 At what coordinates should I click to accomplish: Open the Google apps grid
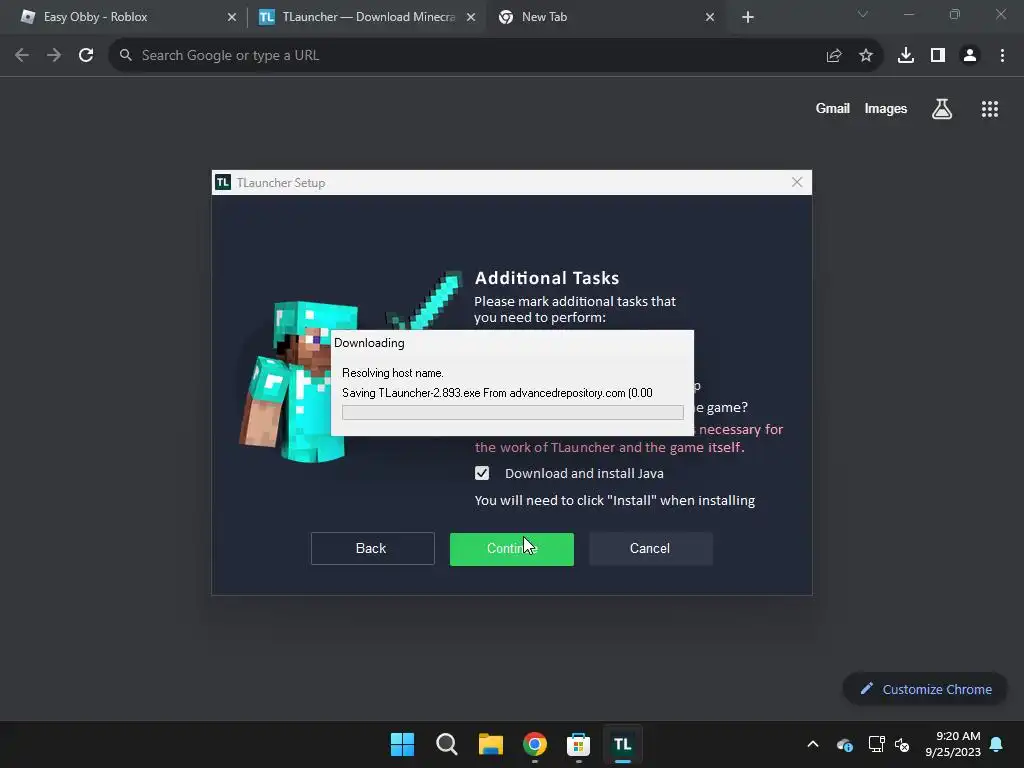pyautogui.click(x=990, y=108)
